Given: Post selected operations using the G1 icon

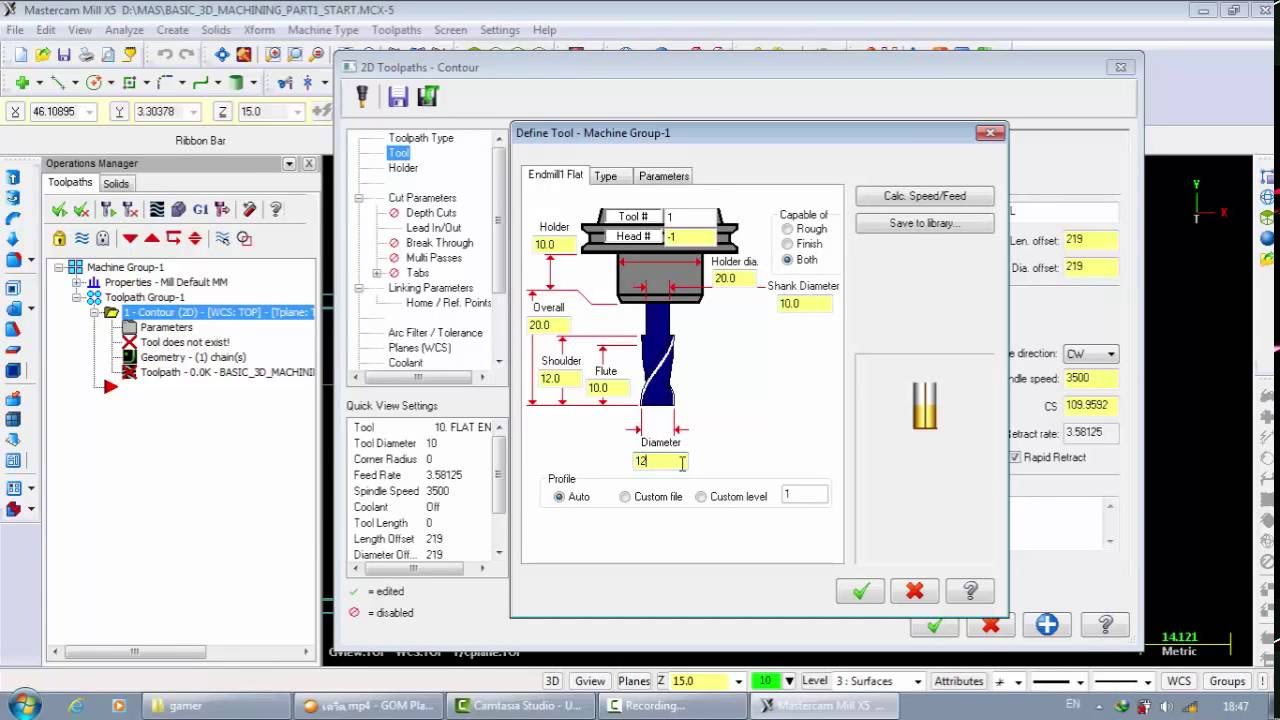Looking at the screenshot, I should point(200,209).
